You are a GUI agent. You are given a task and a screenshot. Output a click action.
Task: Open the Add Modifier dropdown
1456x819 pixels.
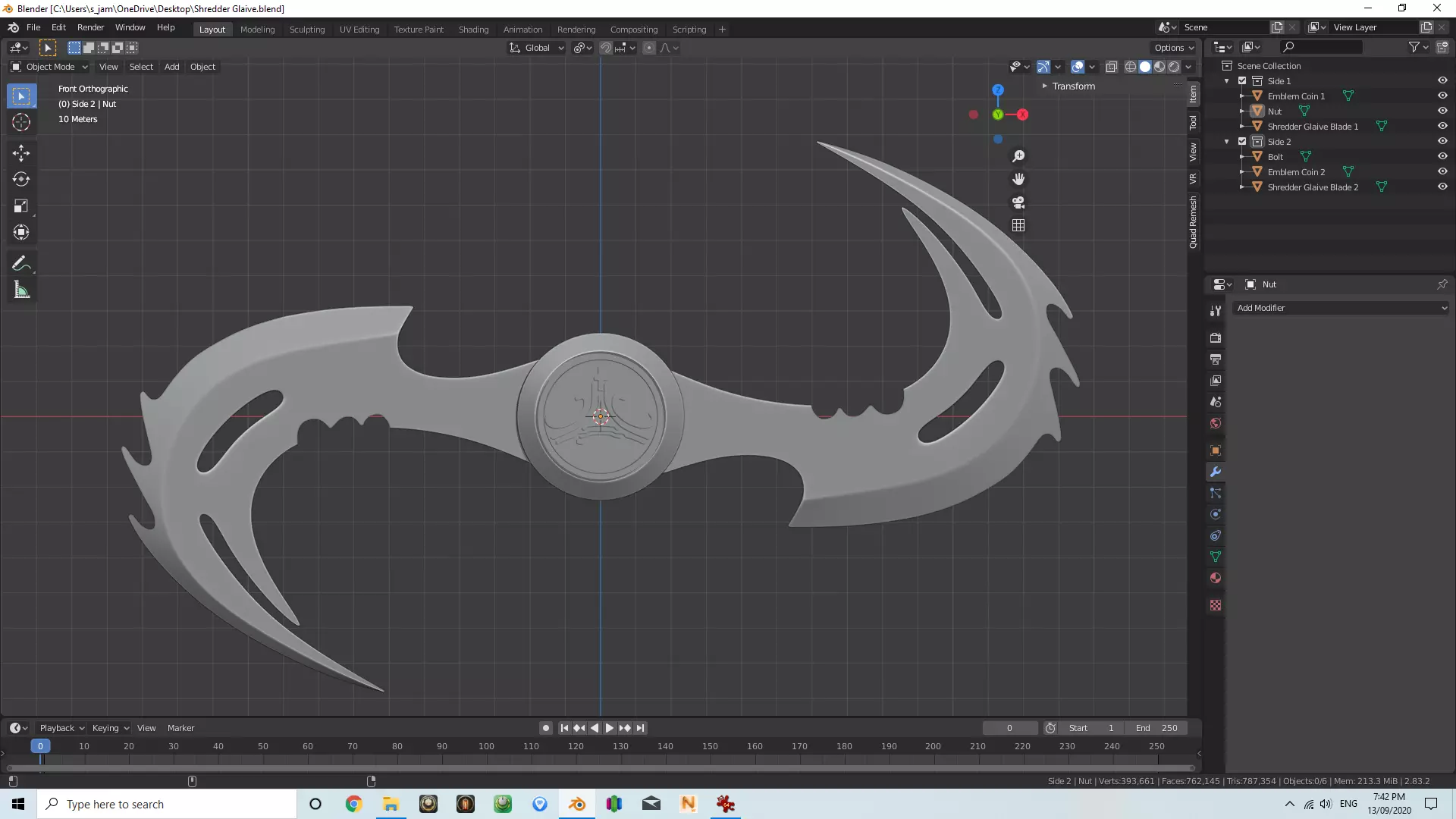(x=1341, y=308)
